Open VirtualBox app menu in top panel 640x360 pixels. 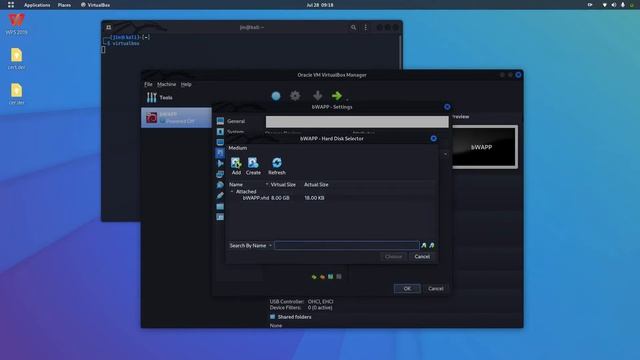coord(96,5)
